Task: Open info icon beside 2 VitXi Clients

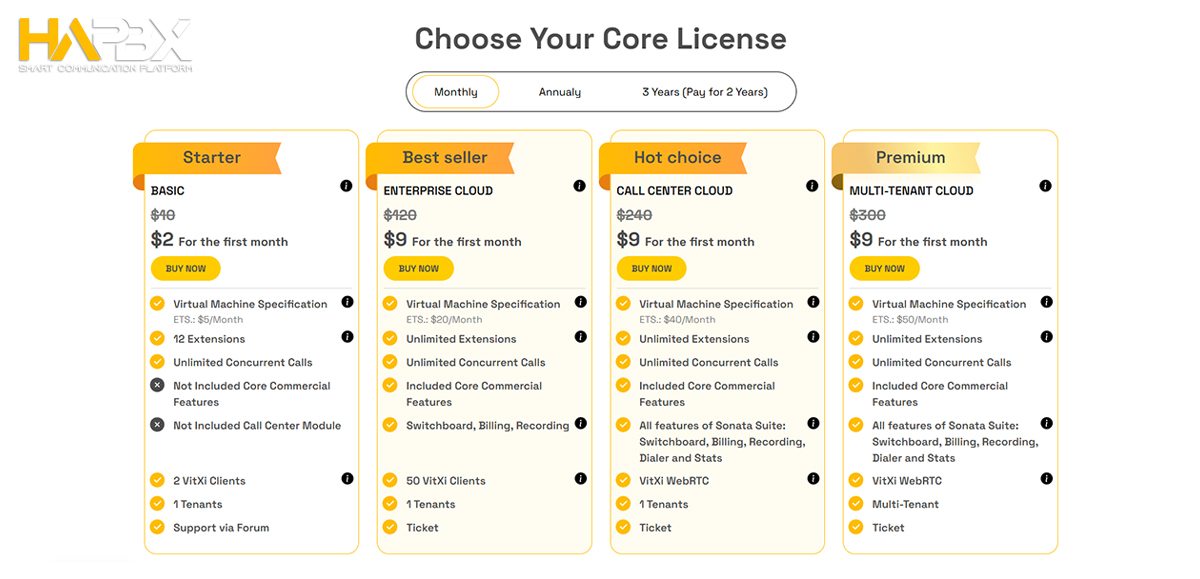Action: point(347,479)
